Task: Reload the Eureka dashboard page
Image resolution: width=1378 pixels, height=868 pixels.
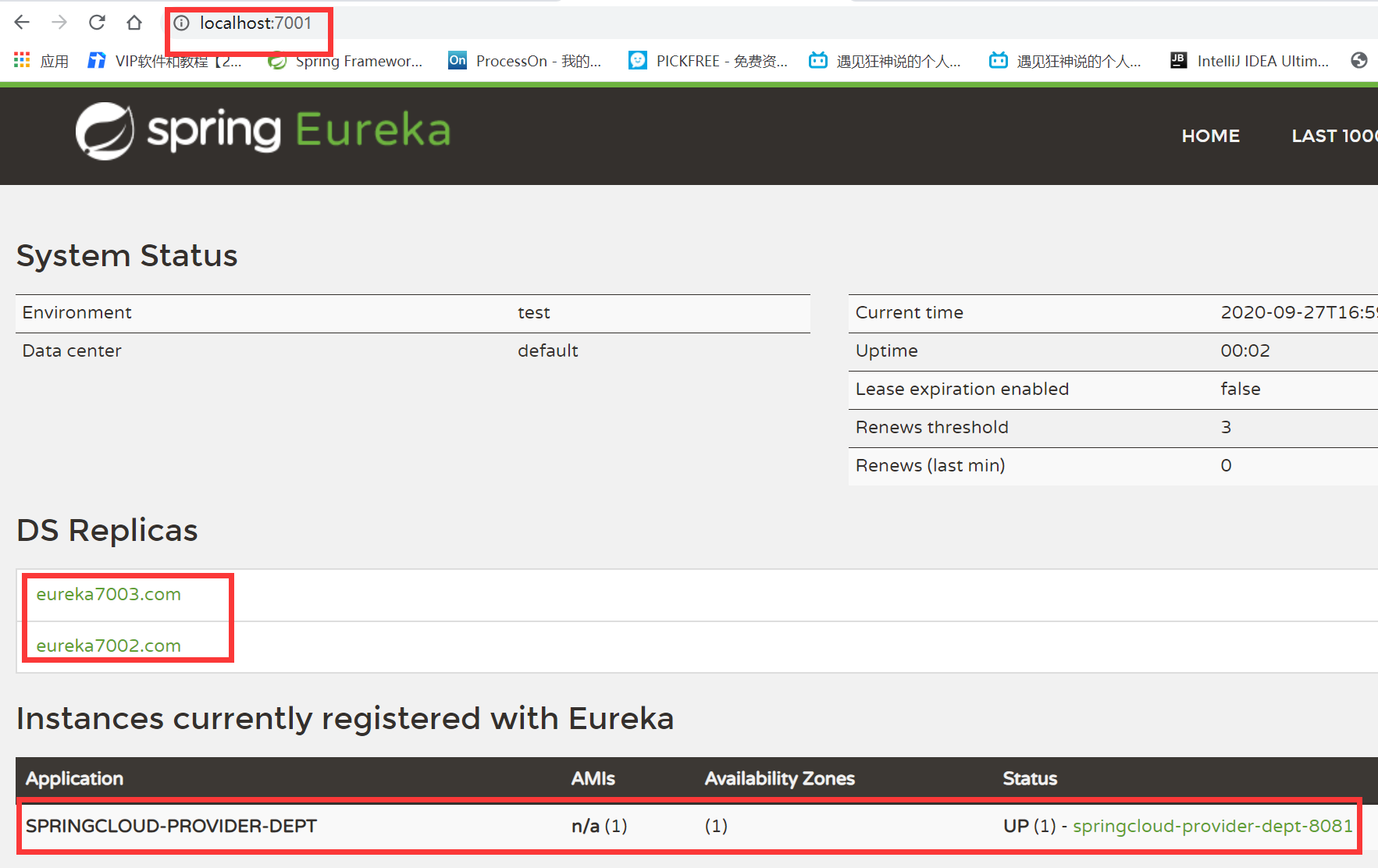Action: 97,22
